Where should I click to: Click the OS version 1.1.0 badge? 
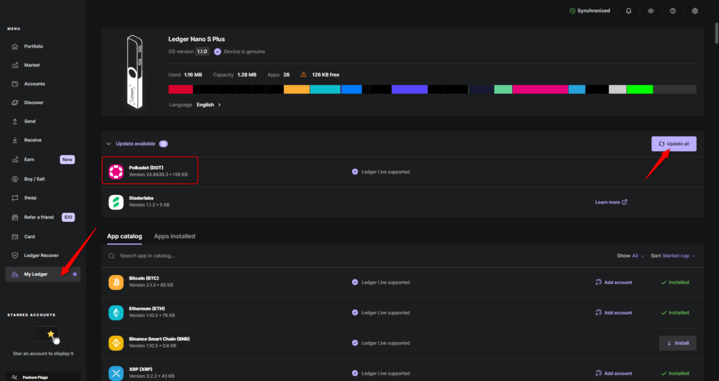point(202,52)
